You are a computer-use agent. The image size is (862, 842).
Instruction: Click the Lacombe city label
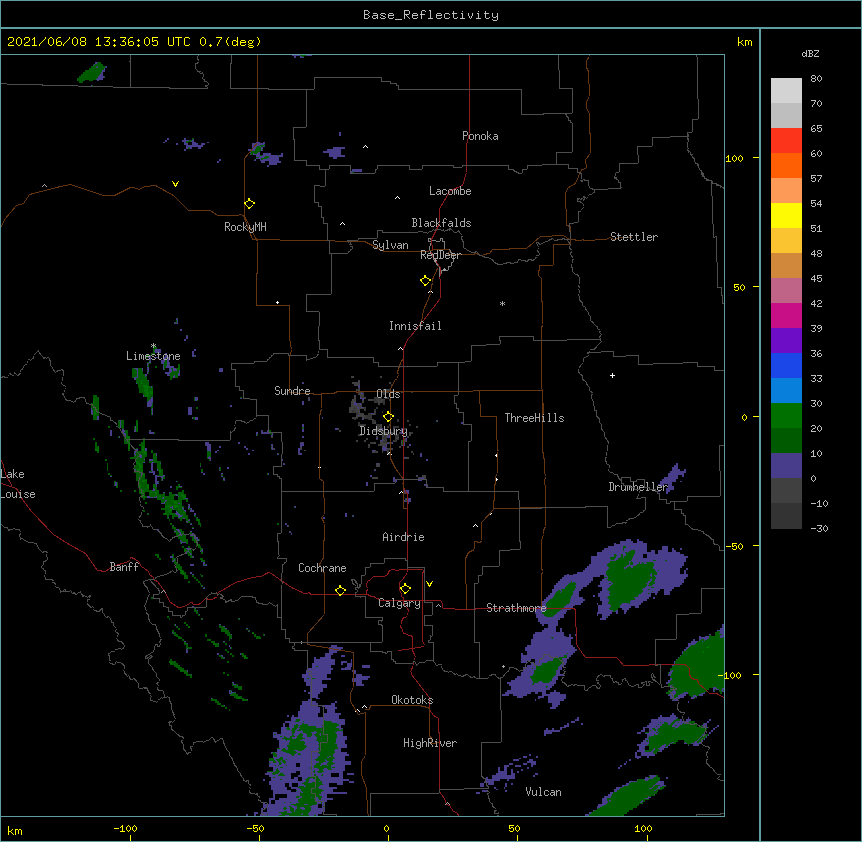450,191
